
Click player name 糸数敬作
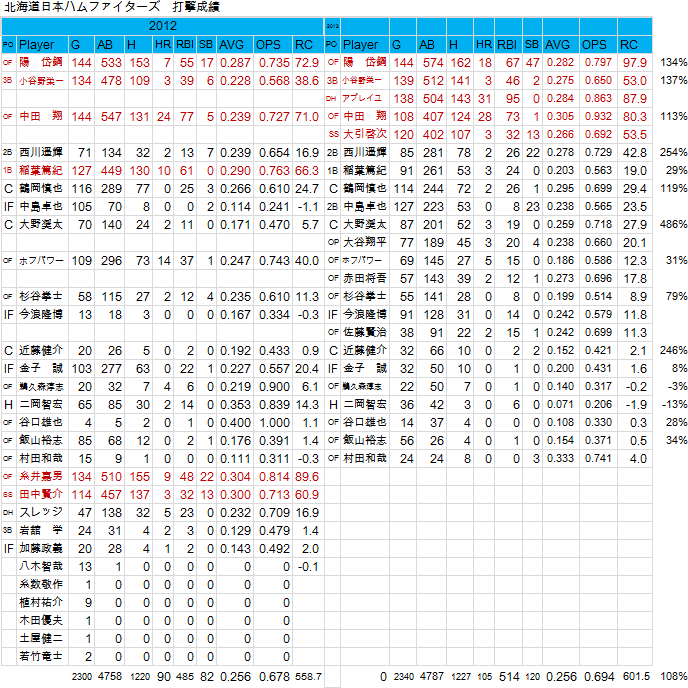tap(41, 584)
